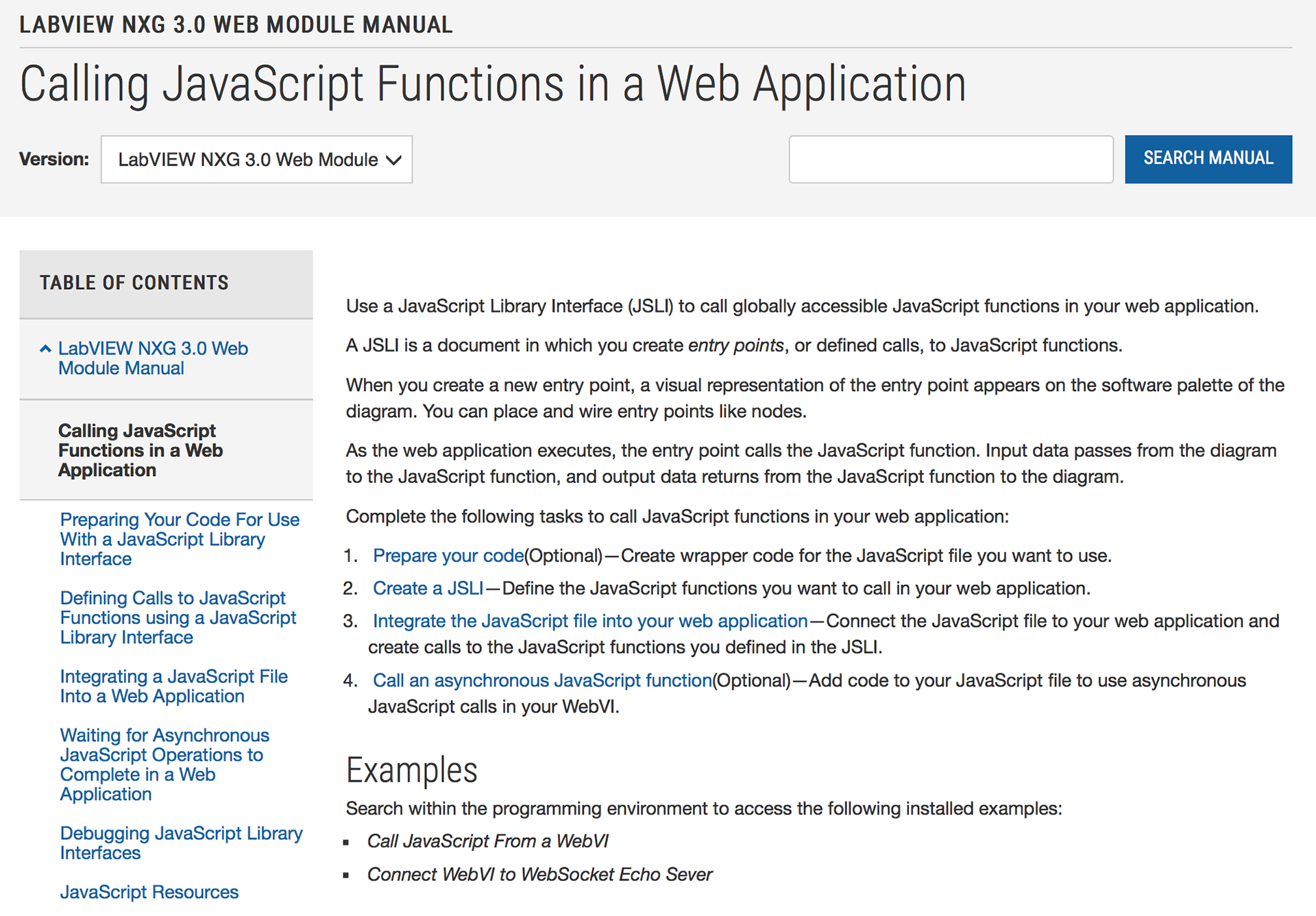Open Preparing Your Code For Use sidebar link

click(180, 539)
